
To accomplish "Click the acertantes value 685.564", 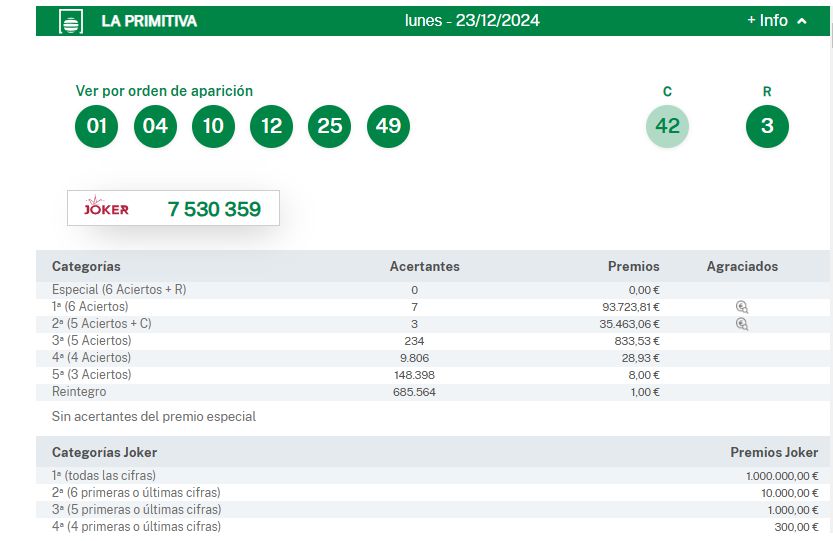I will point(414,392).
